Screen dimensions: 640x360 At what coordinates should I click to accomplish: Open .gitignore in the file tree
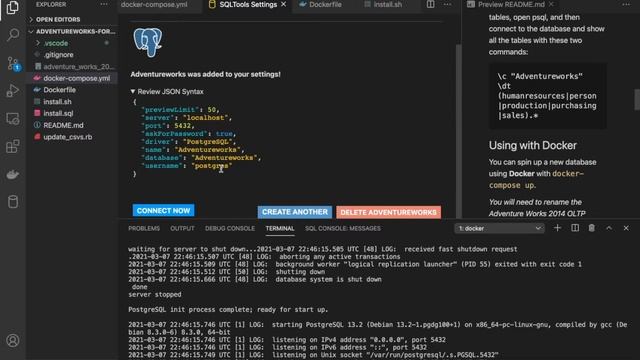(58, 55)
